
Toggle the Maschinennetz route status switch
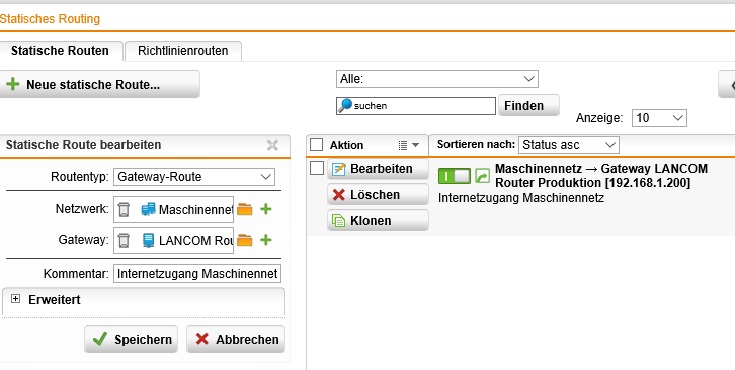pos(454,176)
